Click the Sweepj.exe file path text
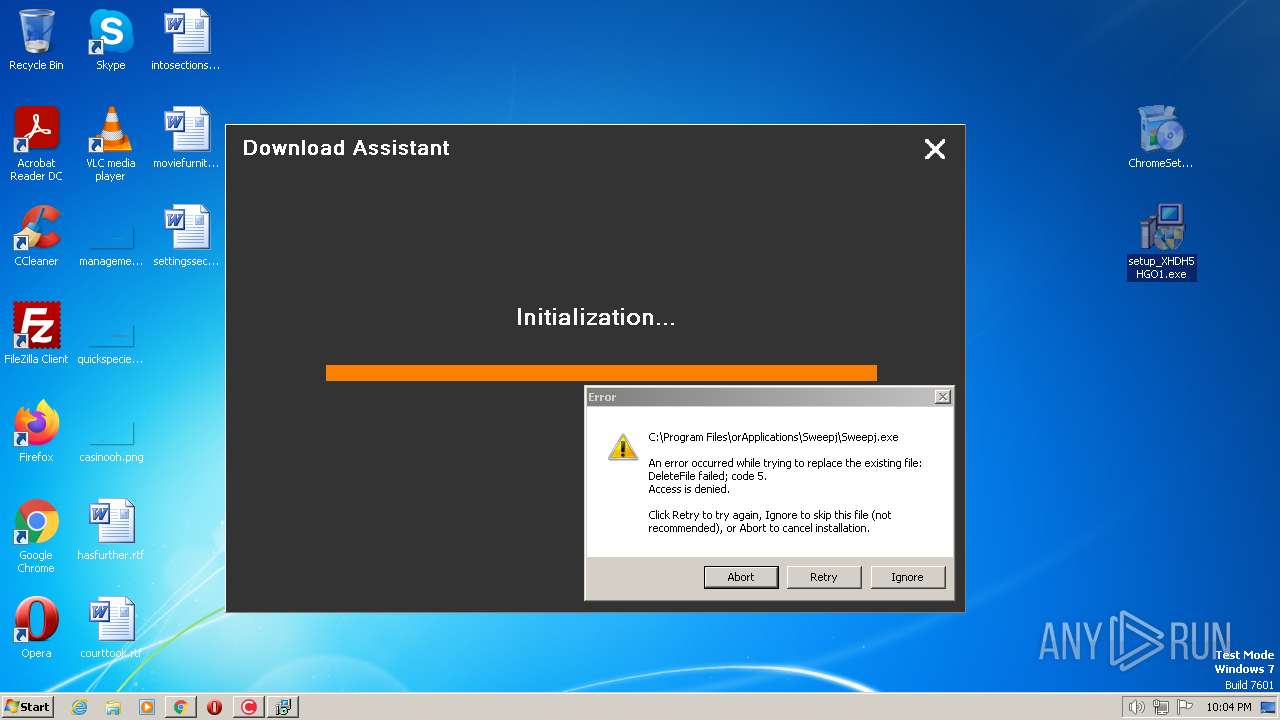This screenshot has height=720, width=1280. pyautogui.click(x=773, y=437)
